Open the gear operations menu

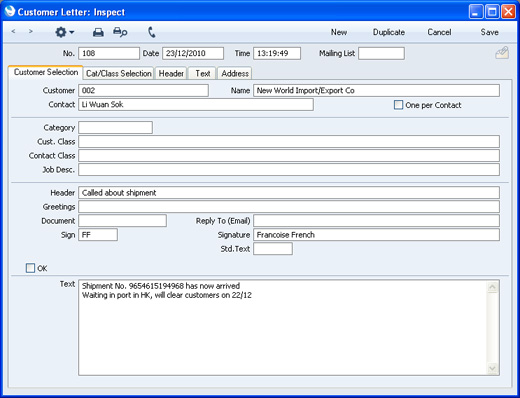64,32
